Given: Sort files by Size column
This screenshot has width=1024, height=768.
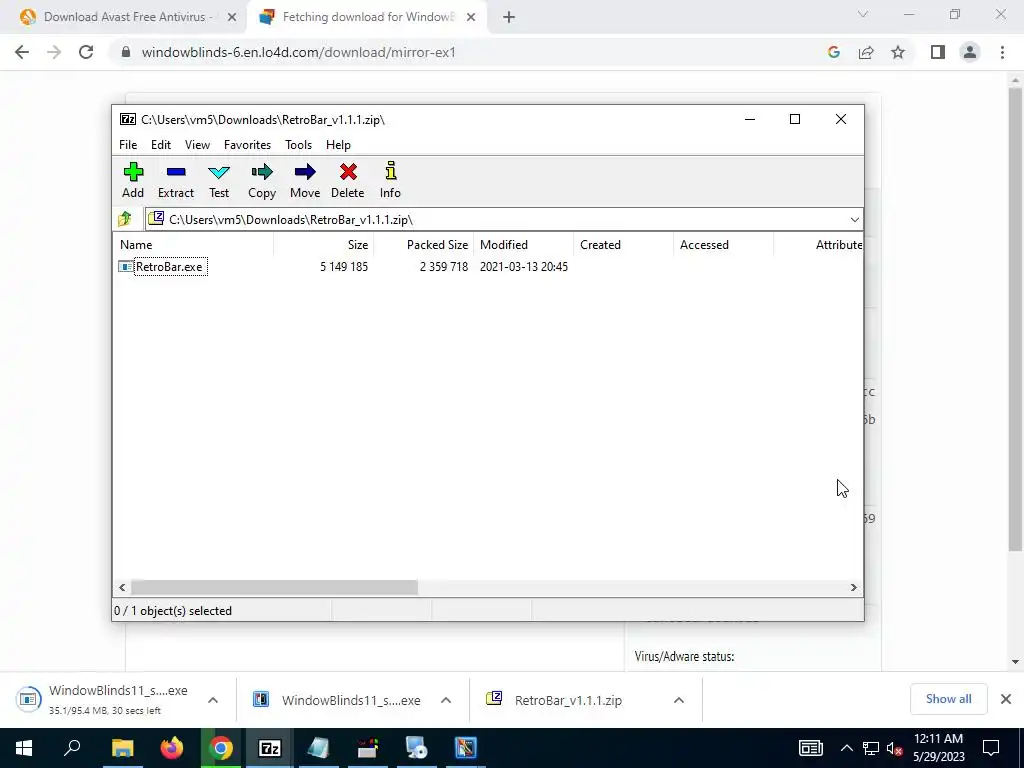Looking at the screenshot, I should tap(323, 245).
